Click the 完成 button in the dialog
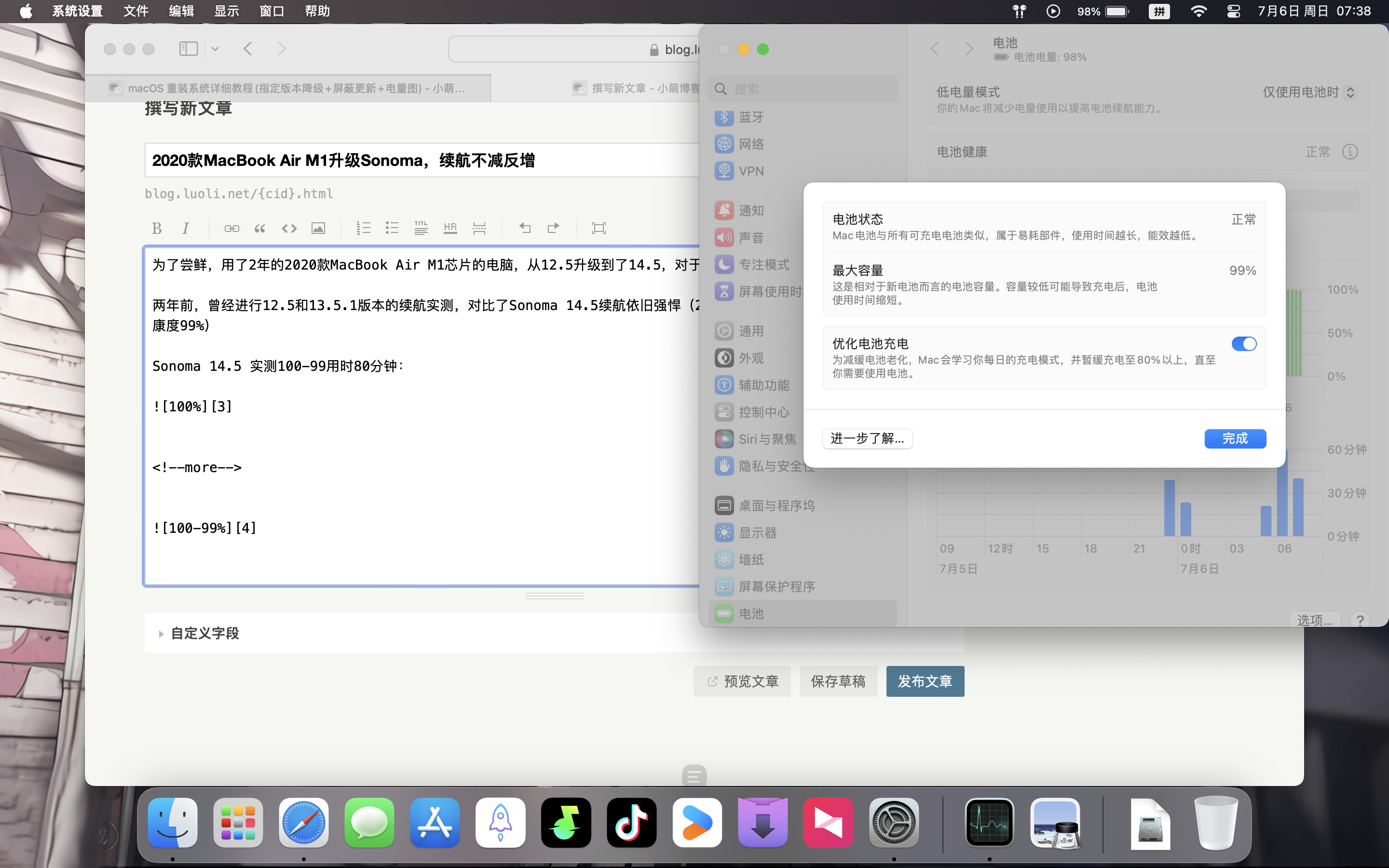1389x868 pixels. pos(1235,439)
